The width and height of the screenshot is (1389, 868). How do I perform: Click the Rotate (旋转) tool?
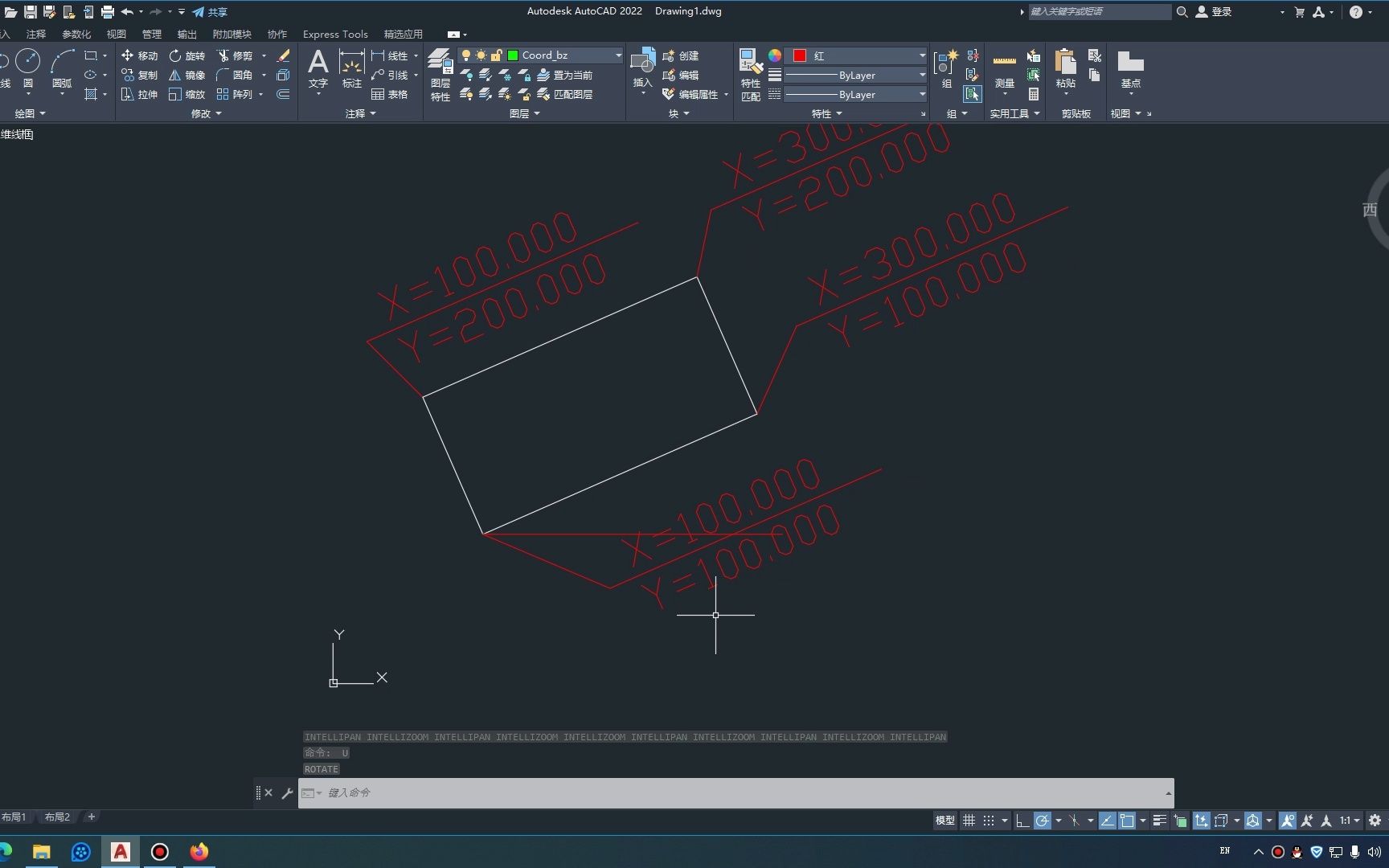tap(186, 55)
